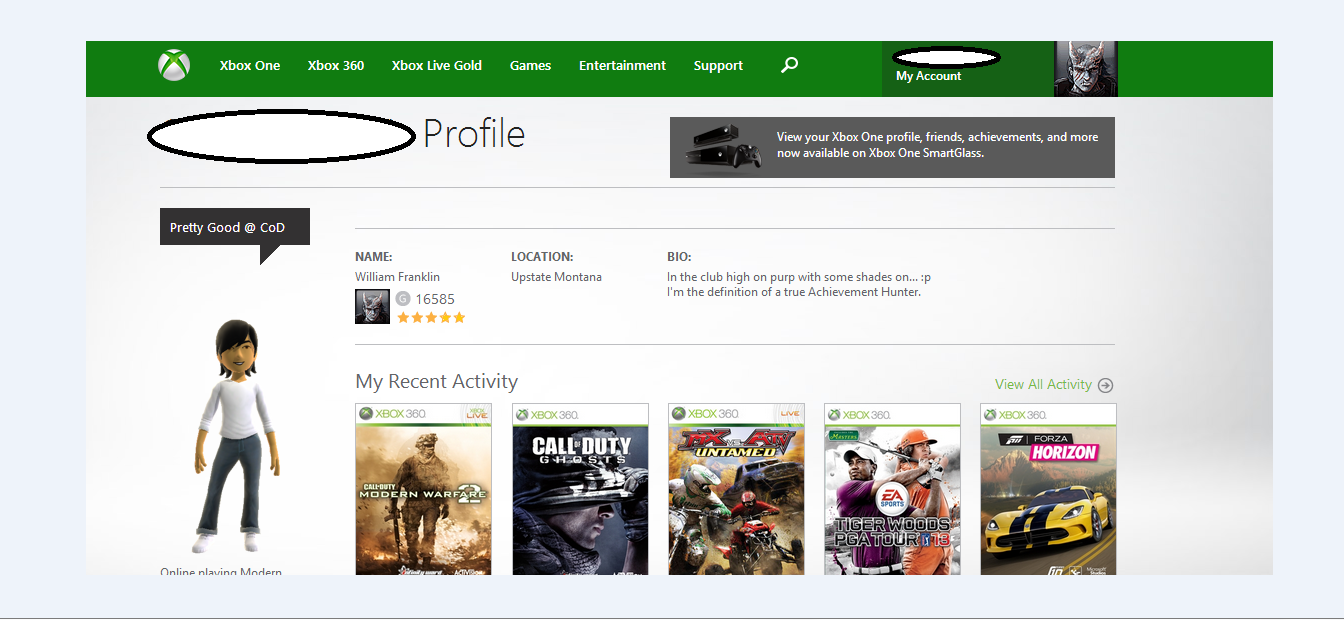Click the Xbox logo in header
Viewport: 1344px width, 620px height.
[x=174, y=66]
